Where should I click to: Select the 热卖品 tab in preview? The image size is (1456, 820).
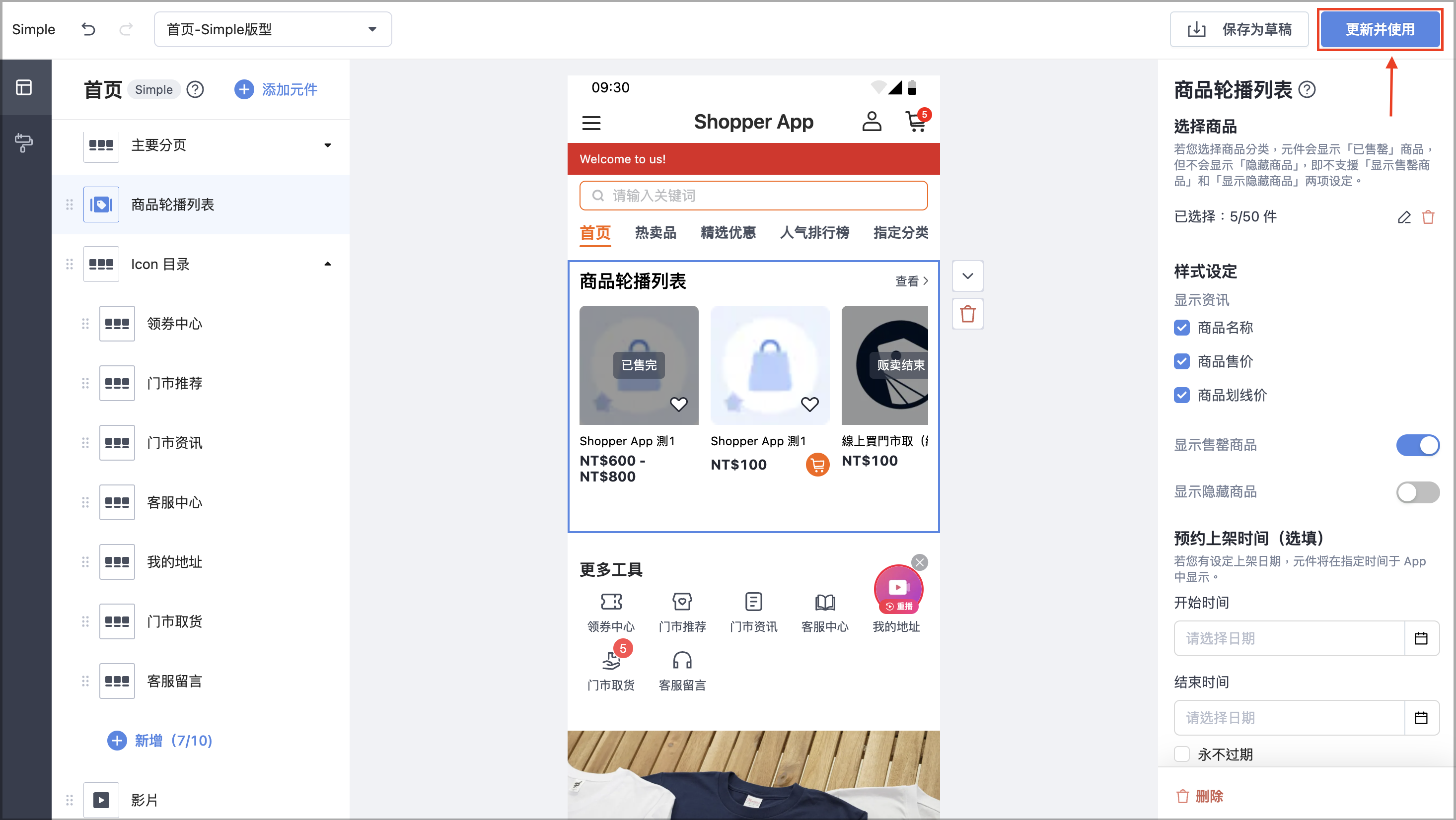coord(655,232)
